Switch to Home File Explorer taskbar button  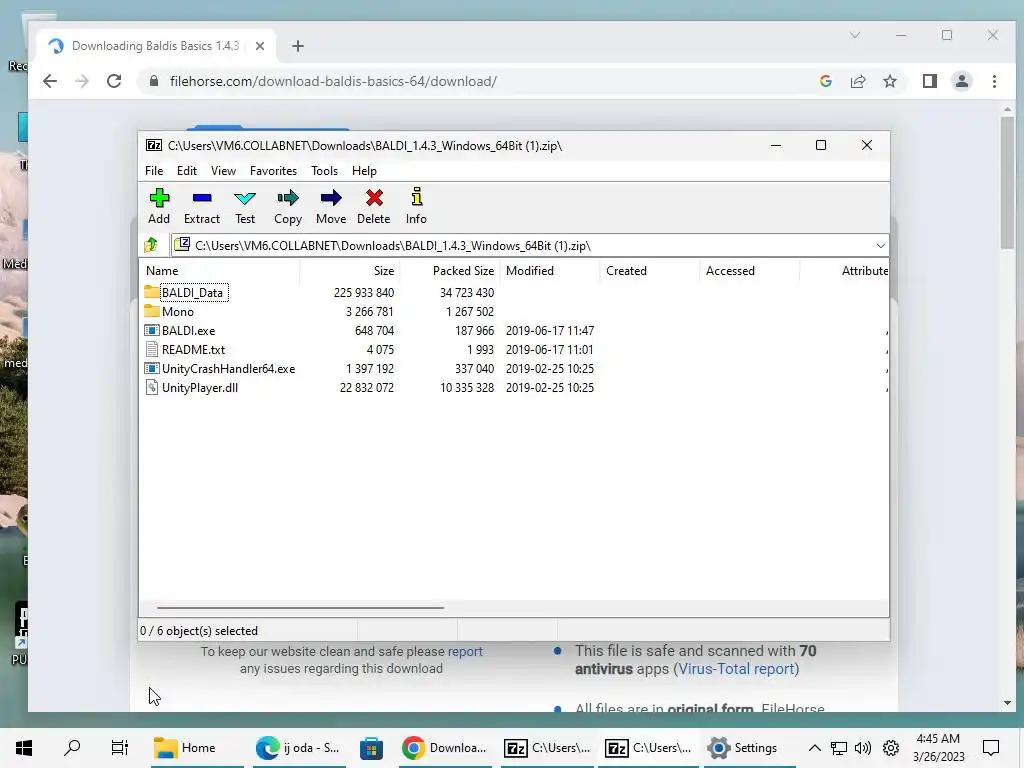tap(198, 748)
